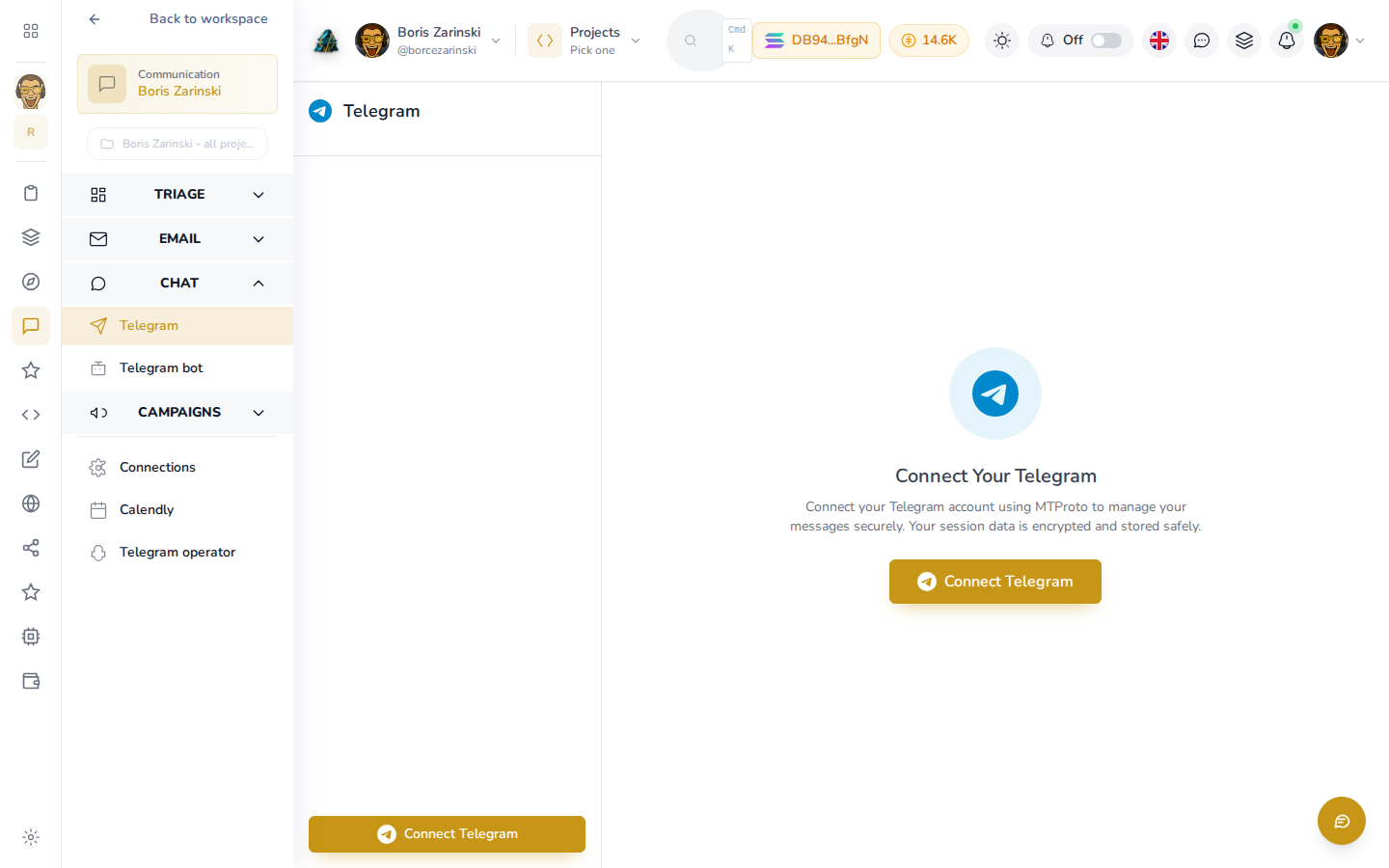Open the pencil edit icon in the left rail
Viewport: 1389px width, 868px height.
[31, 459]
